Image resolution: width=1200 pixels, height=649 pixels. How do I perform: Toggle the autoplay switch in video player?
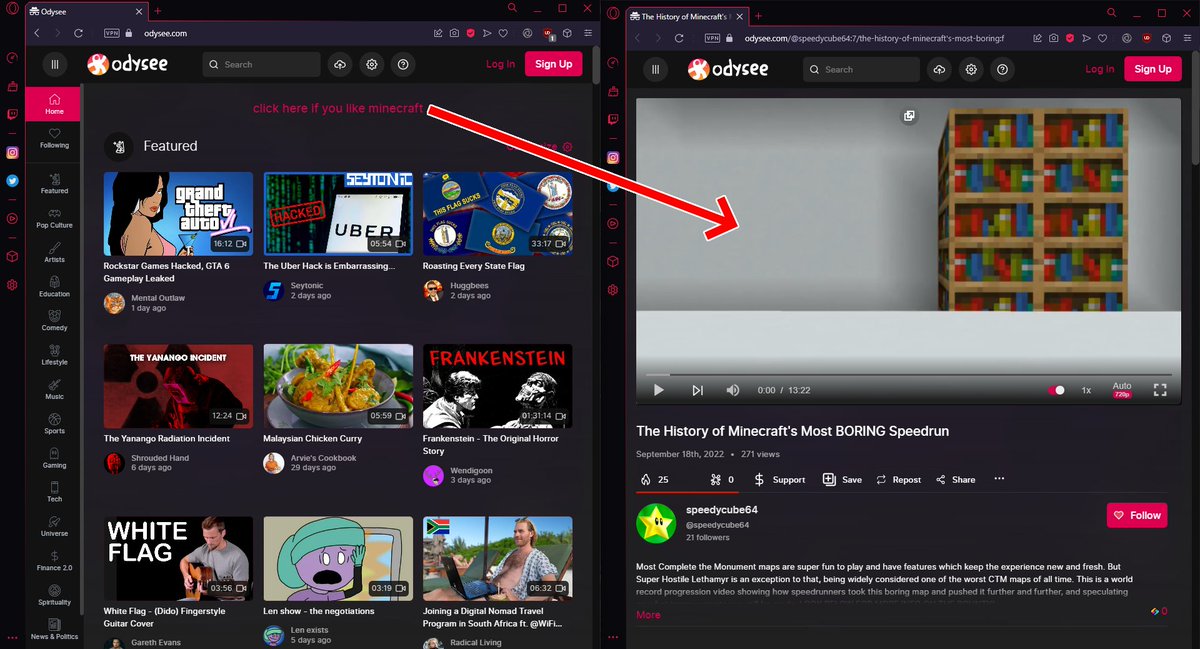click(x=1056, y=390)
